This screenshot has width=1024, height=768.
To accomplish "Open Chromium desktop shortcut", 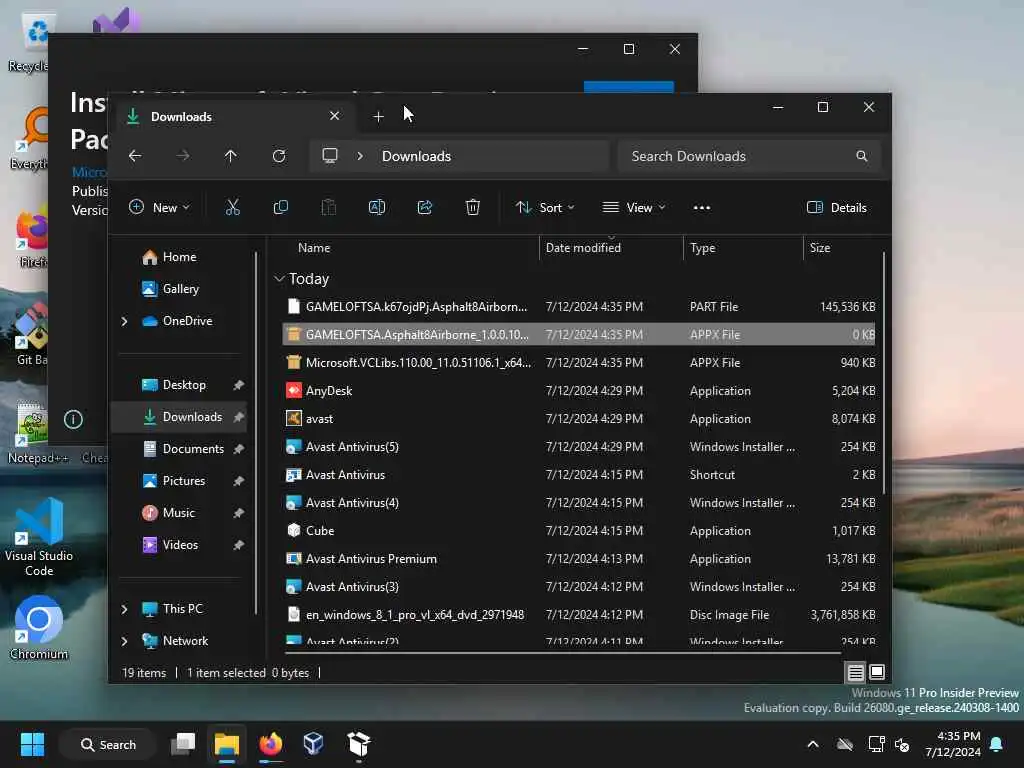I will 39,628.
